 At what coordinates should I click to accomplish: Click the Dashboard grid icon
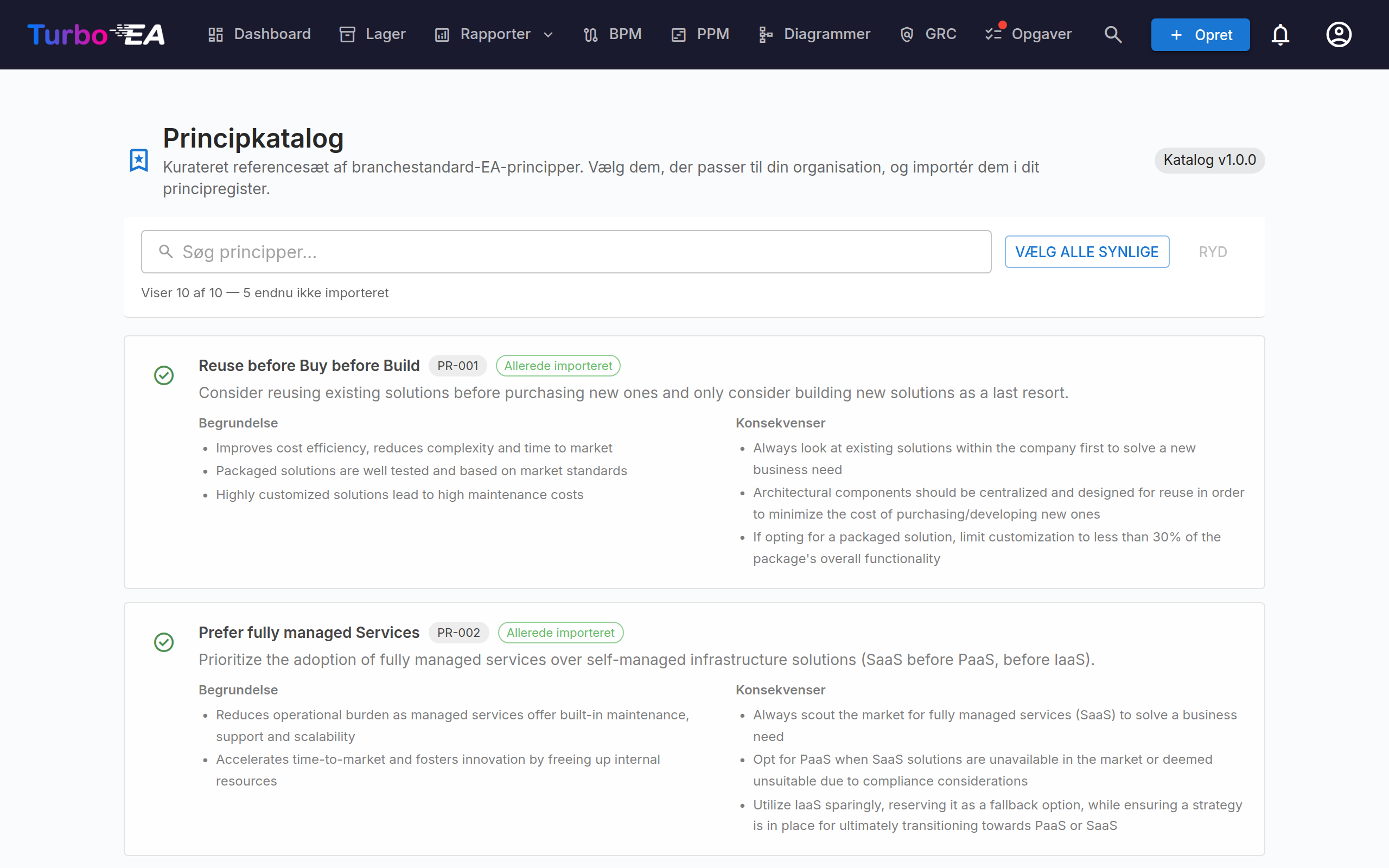(216, 34)
